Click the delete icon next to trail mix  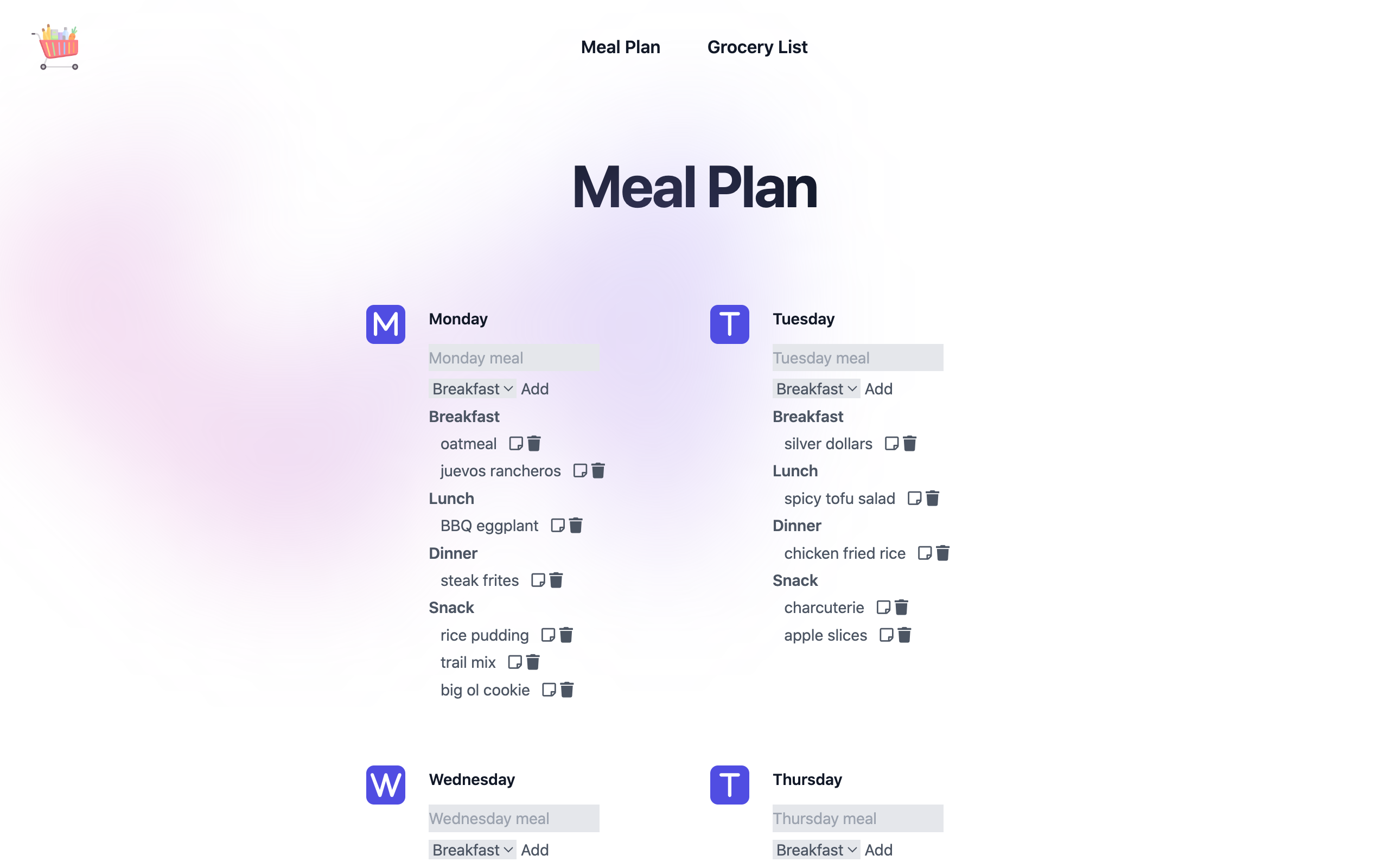tap(532, 662)
